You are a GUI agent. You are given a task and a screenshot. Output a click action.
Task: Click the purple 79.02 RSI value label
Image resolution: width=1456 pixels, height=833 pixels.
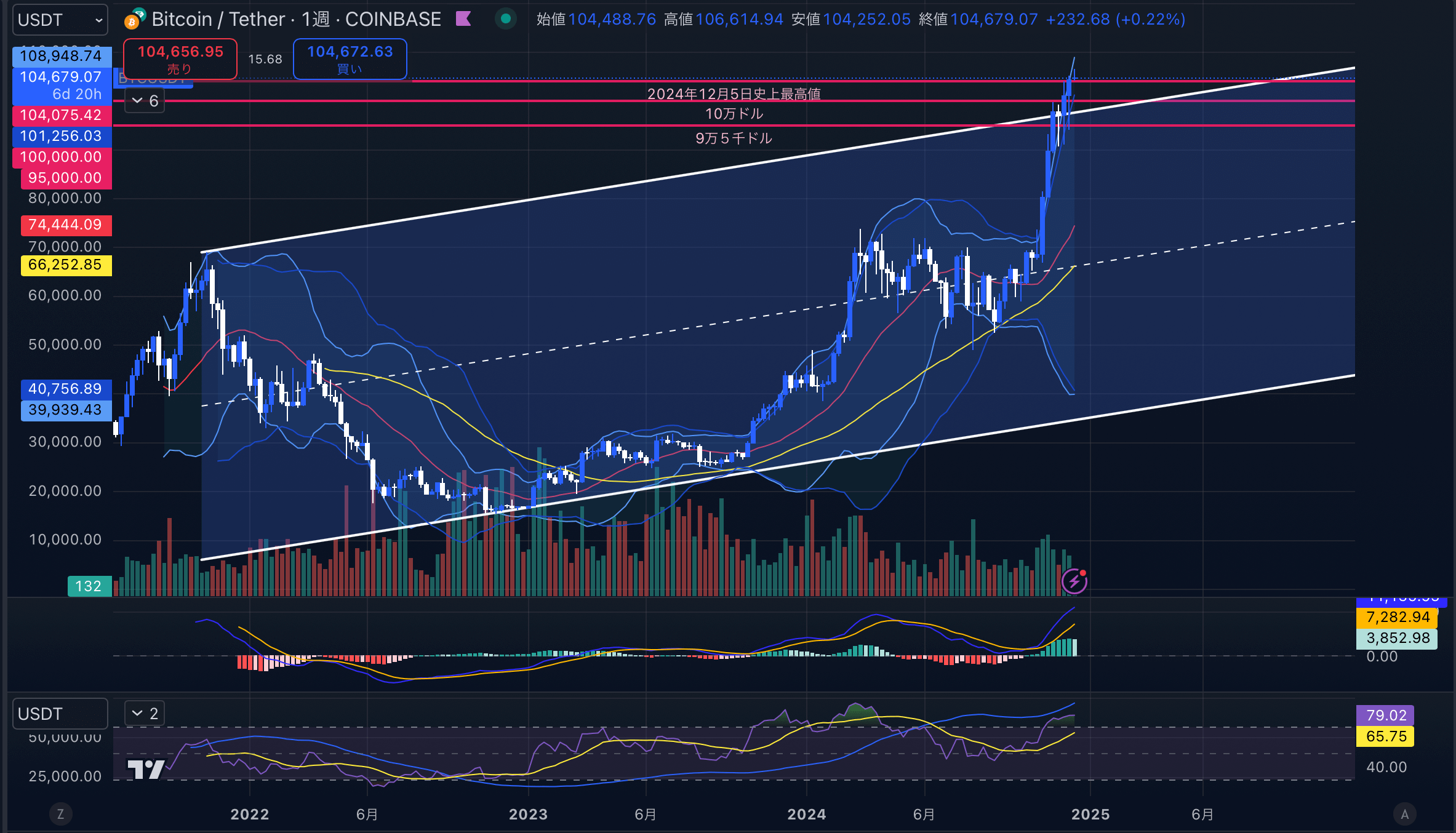[1385, 715]
